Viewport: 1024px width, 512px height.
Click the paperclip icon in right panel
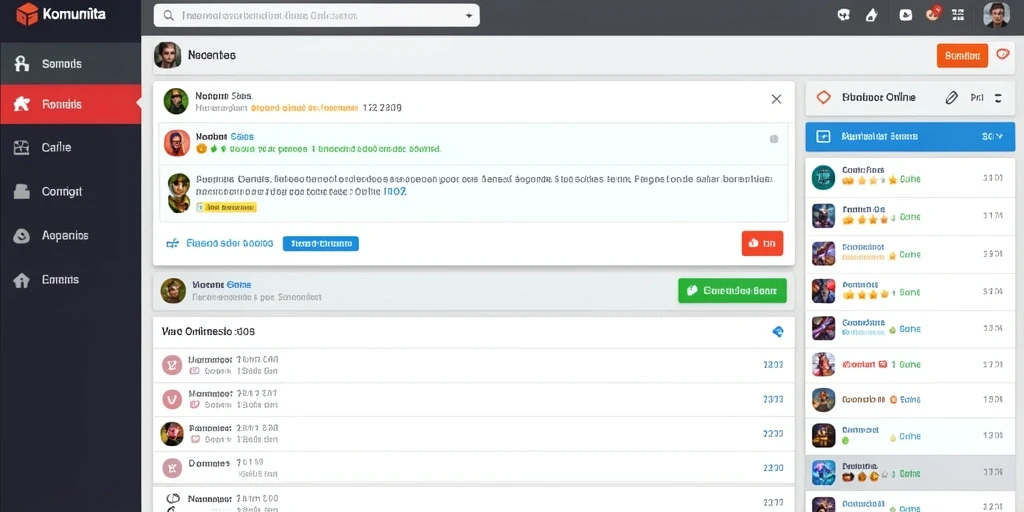click(952, 98)
